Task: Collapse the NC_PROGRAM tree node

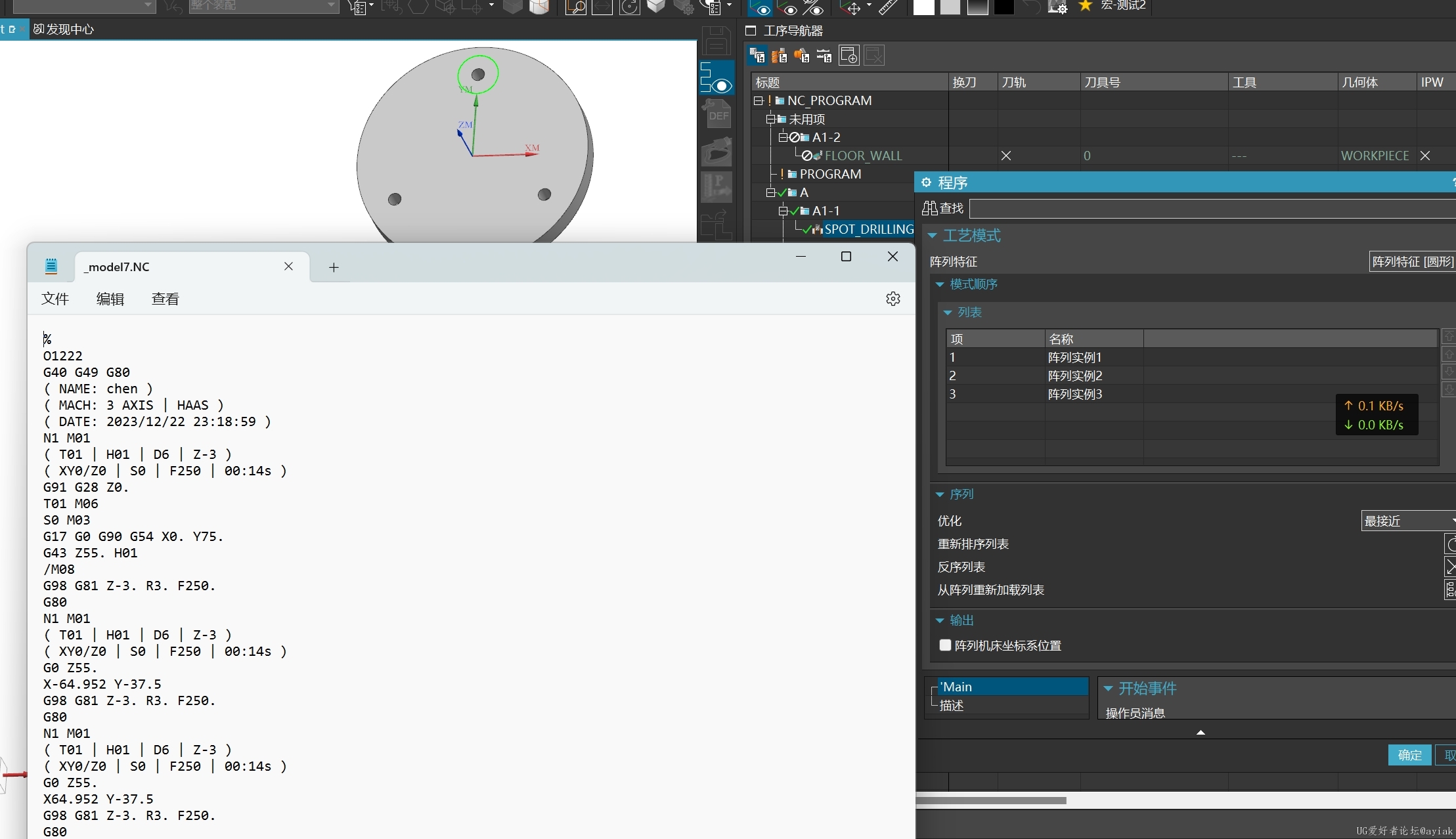Action: pyautogui.click(x=758, y=100)
